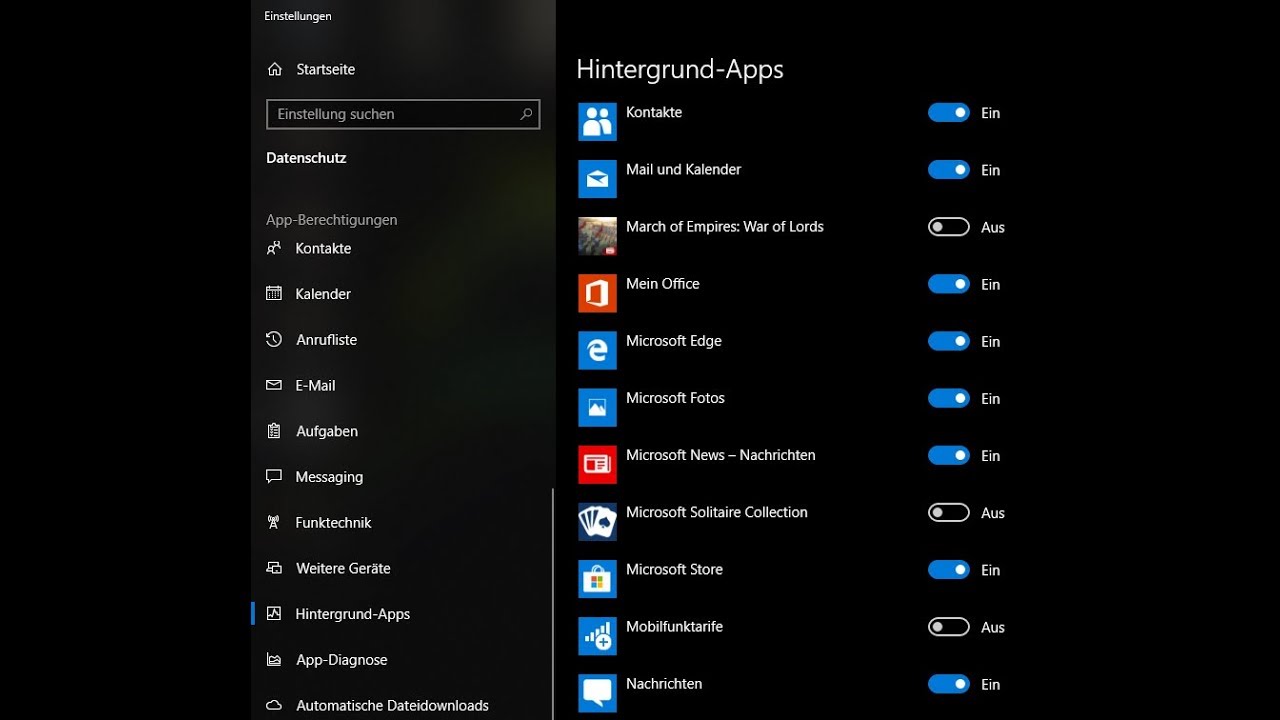
Task: Click the envelope icon beside E-Mail
Action: tap(274, 385)
